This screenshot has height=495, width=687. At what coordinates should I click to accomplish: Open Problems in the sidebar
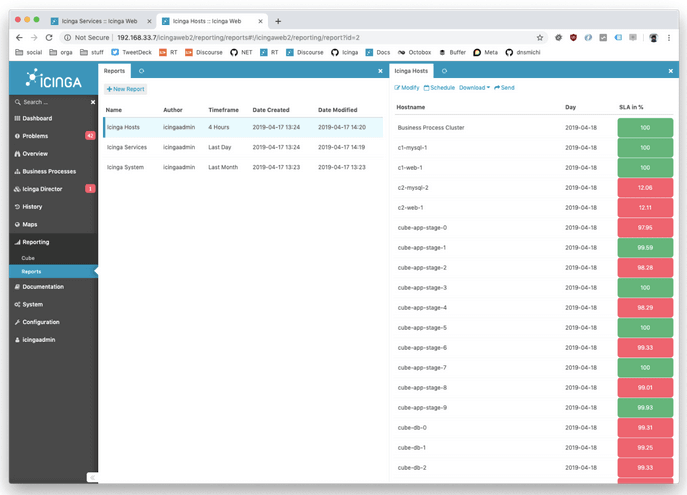tap(53, 136)
